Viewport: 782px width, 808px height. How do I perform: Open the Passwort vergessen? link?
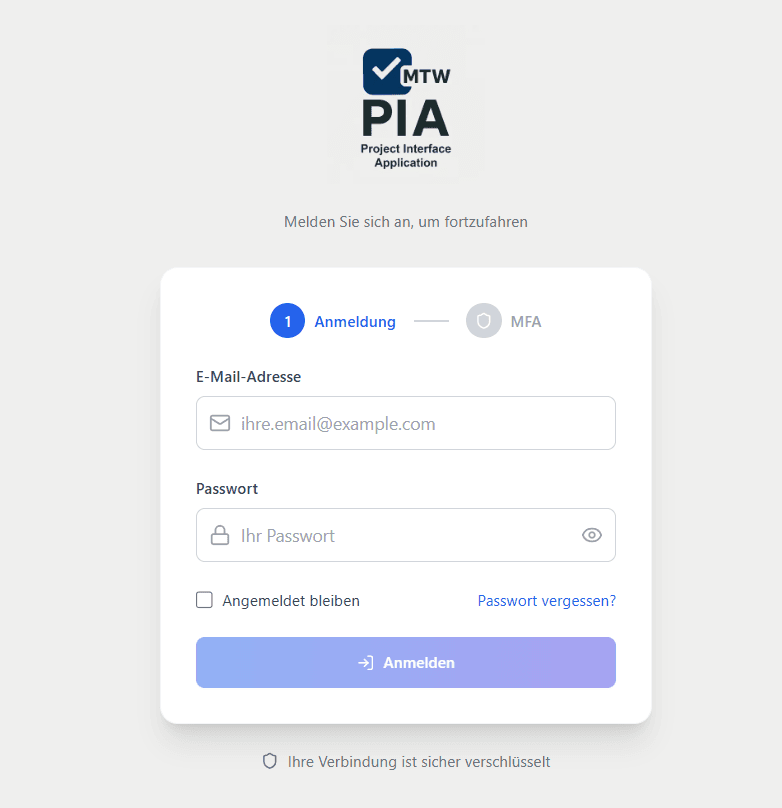tap(547, 601)
